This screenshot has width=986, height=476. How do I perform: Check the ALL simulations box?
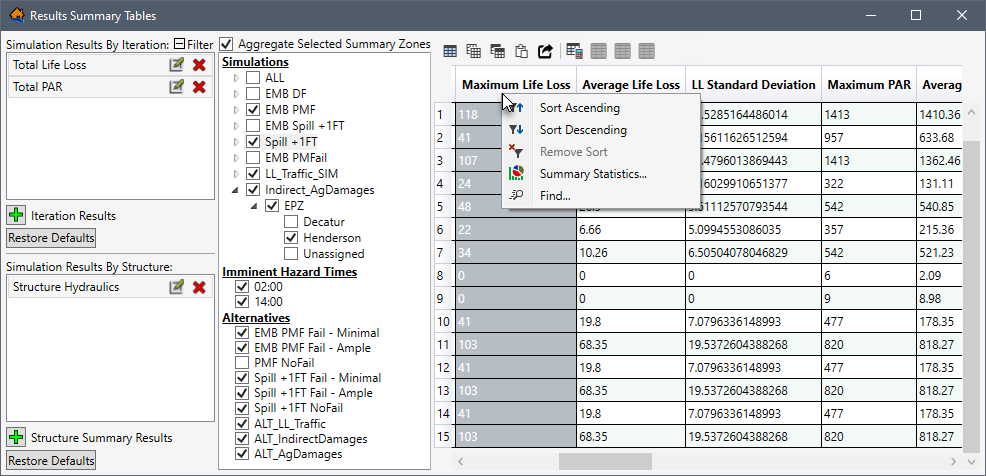click(252, 78)
